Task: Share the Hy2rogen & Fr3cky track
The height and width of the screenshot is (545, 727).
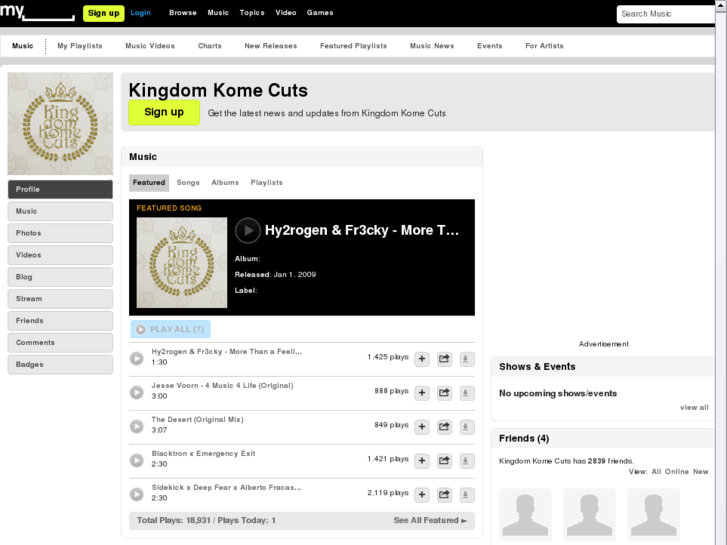Action: pyautogui.click(x=444, y=359)
